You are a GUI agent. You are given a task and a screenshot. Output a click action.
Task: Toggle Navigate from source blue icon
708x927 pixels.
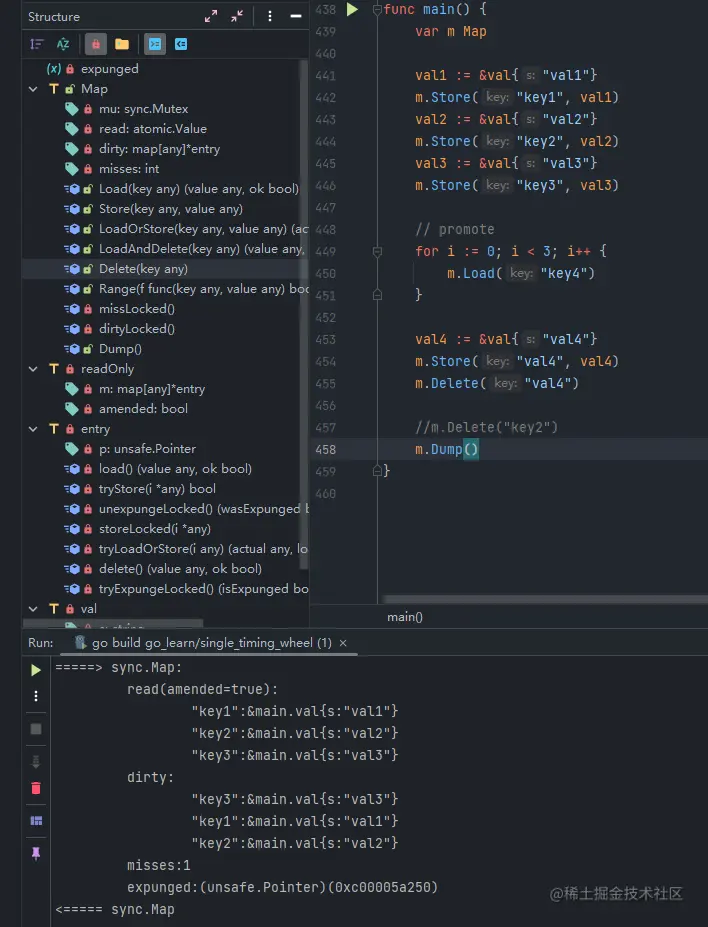(x=181, y=44)
